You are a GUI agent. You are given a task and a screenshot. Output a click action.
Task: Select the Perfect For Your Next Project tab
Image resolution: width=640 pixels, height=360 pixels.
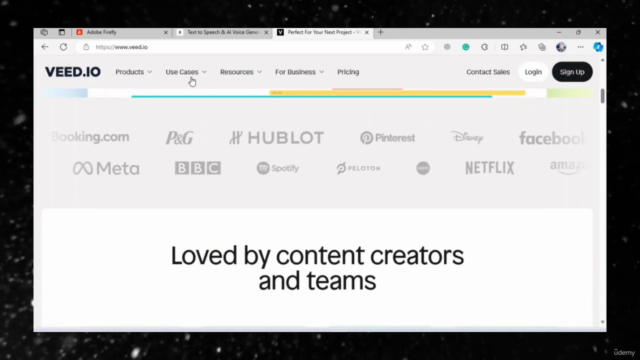click(x=323, y=32)
